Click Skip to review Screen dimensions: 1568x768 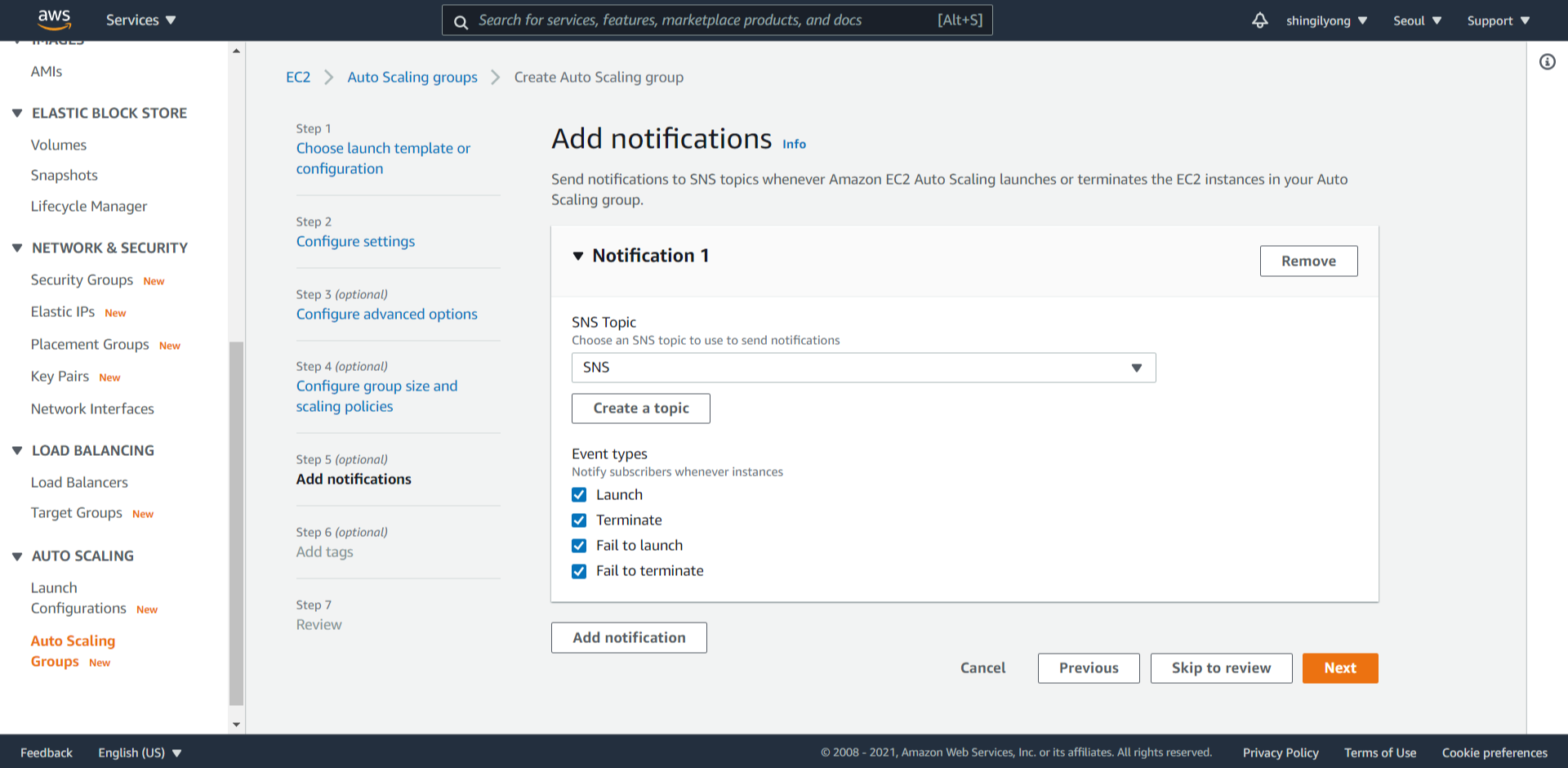tap(1221, 668)
